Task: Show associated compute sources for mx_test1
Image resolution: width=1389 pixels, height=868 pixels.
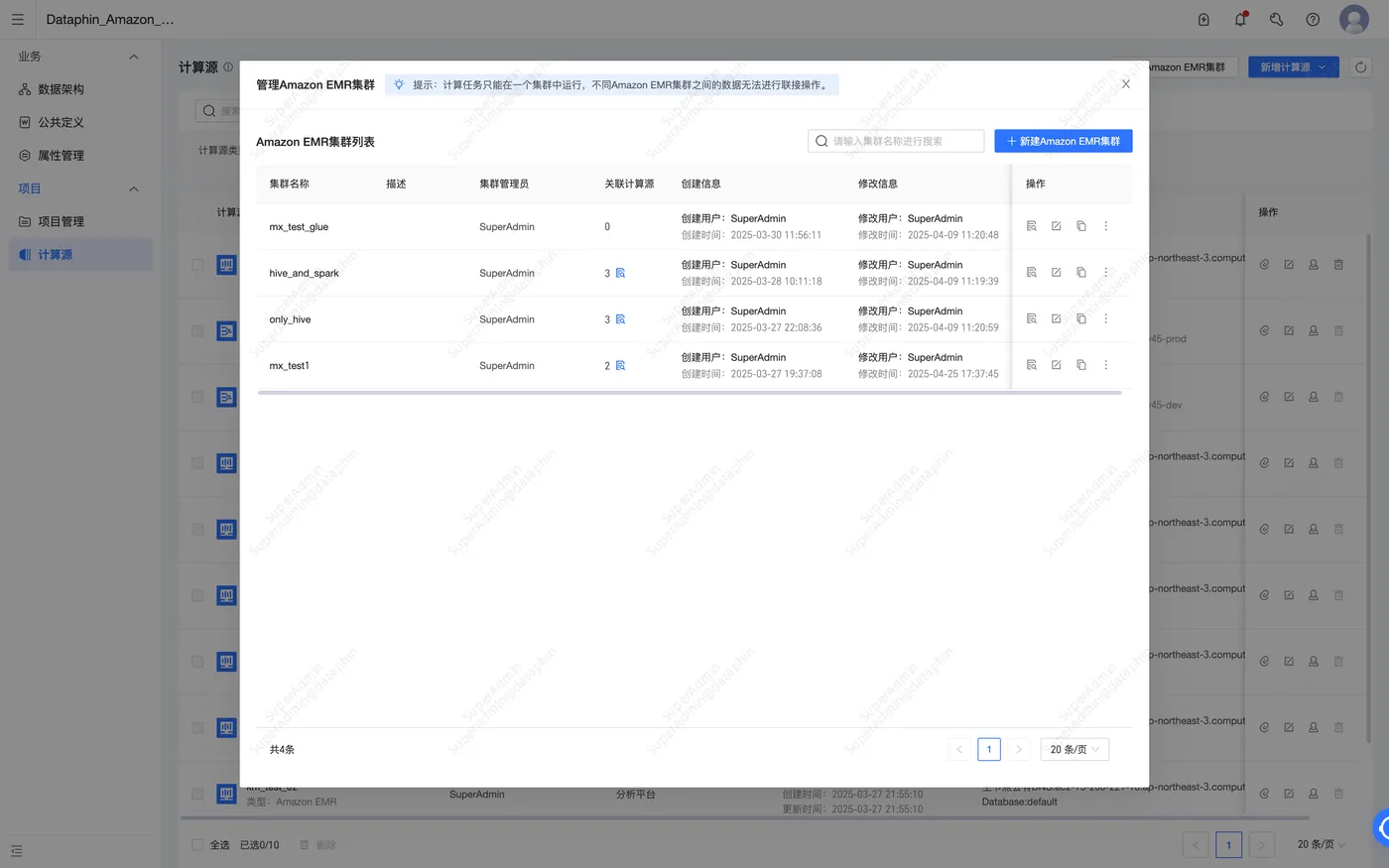Action: (x=621, y=365)
